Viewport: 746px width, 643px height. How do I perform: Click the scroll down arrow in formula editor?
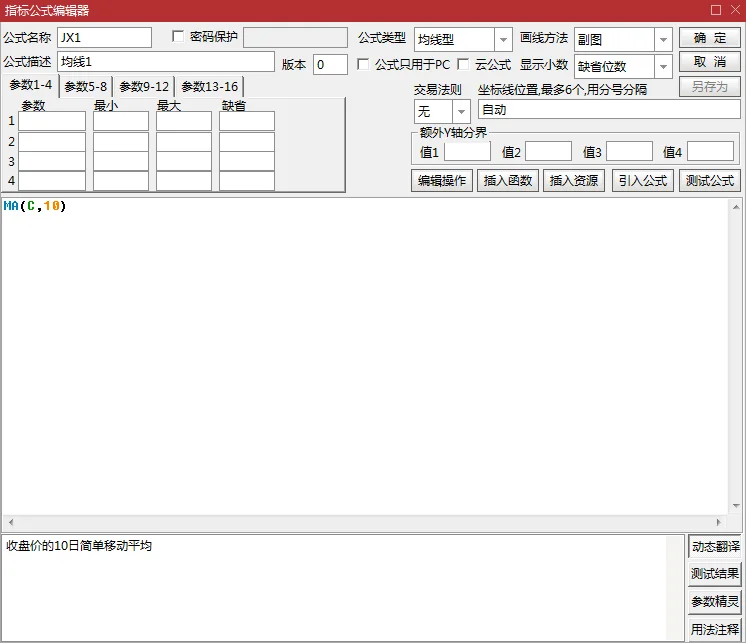(x=736, y=506)
